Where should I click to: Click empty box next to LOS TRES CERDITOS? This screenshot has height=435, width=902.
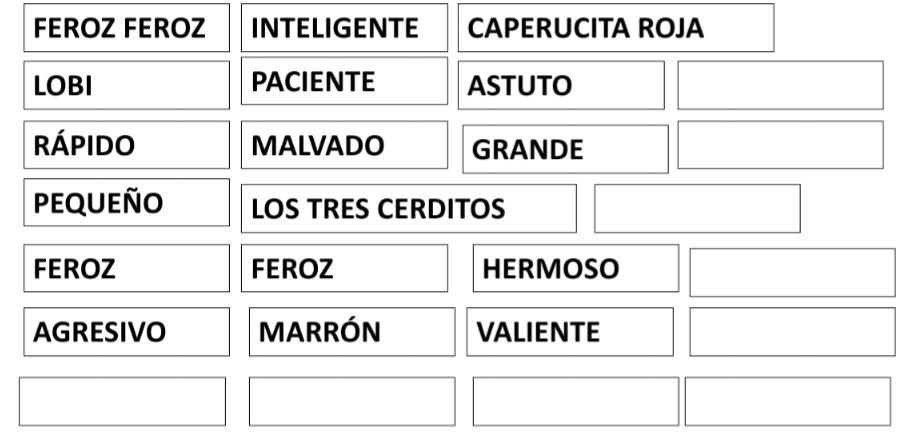coord(697,208)
